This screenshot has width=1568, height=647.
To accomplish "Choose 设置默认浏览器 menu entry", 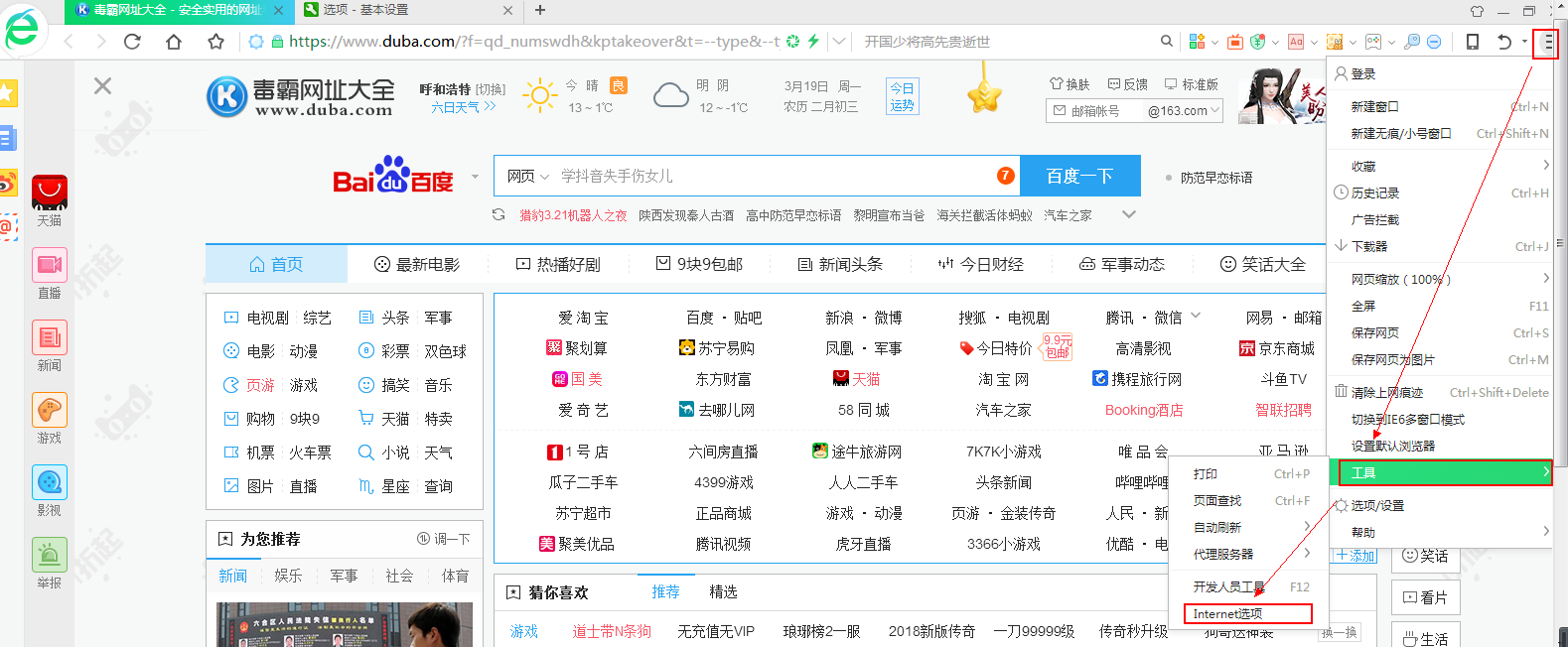I will pos(1441,446).
